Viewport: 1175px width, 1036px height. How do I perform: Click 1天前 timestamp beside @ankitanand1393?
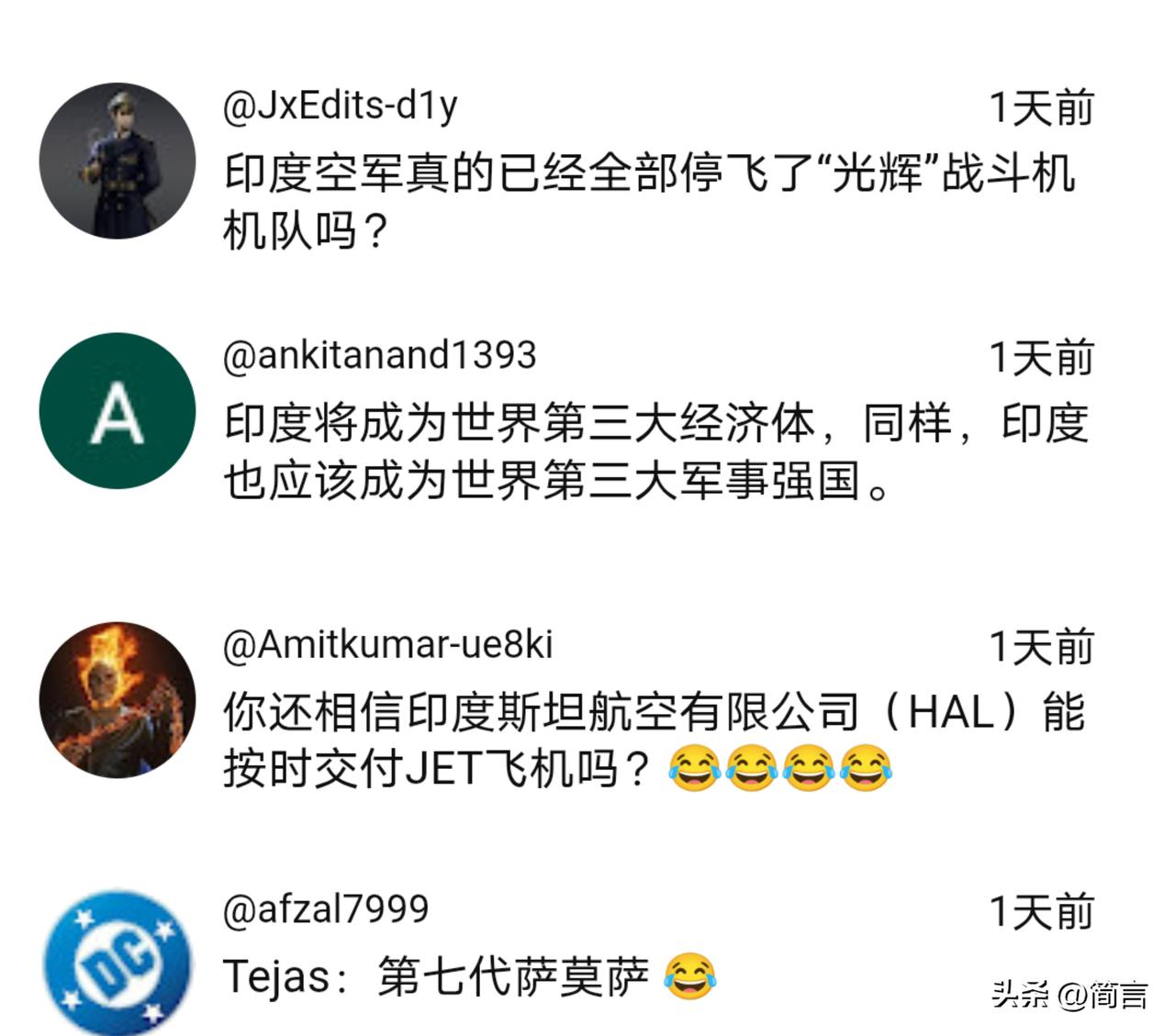coord(1041,358)
